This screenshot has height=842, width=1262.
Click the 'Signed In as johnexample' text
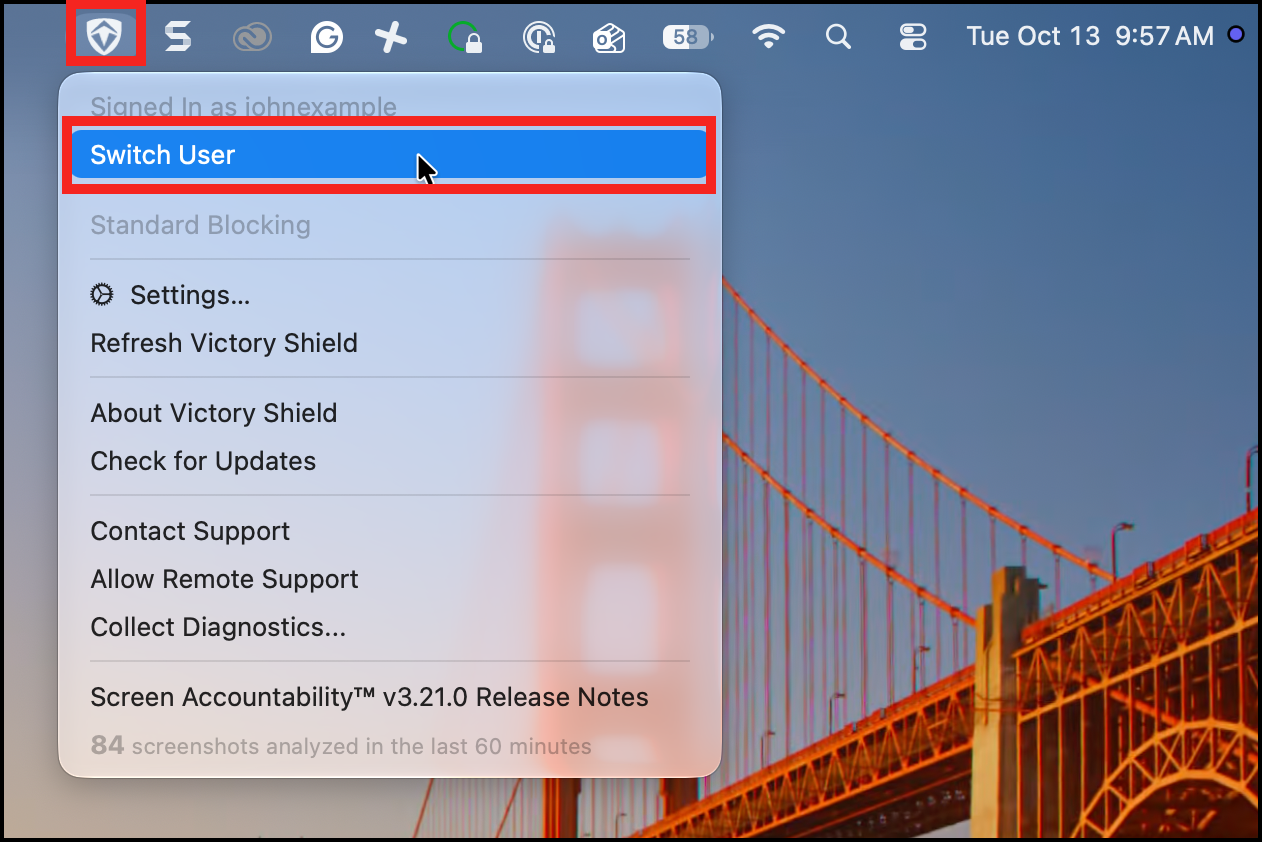[243, 107]
